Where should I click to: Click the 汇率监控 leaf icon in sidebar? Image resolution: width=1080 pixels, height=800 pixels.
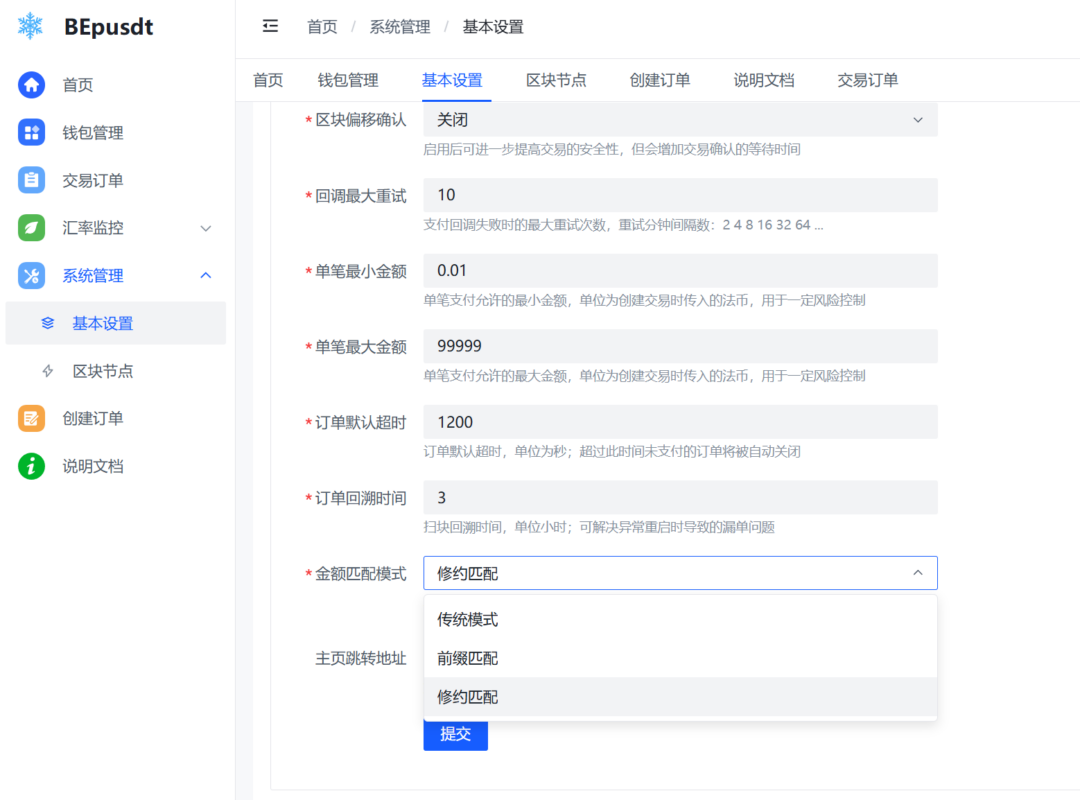tap(31, 227)
